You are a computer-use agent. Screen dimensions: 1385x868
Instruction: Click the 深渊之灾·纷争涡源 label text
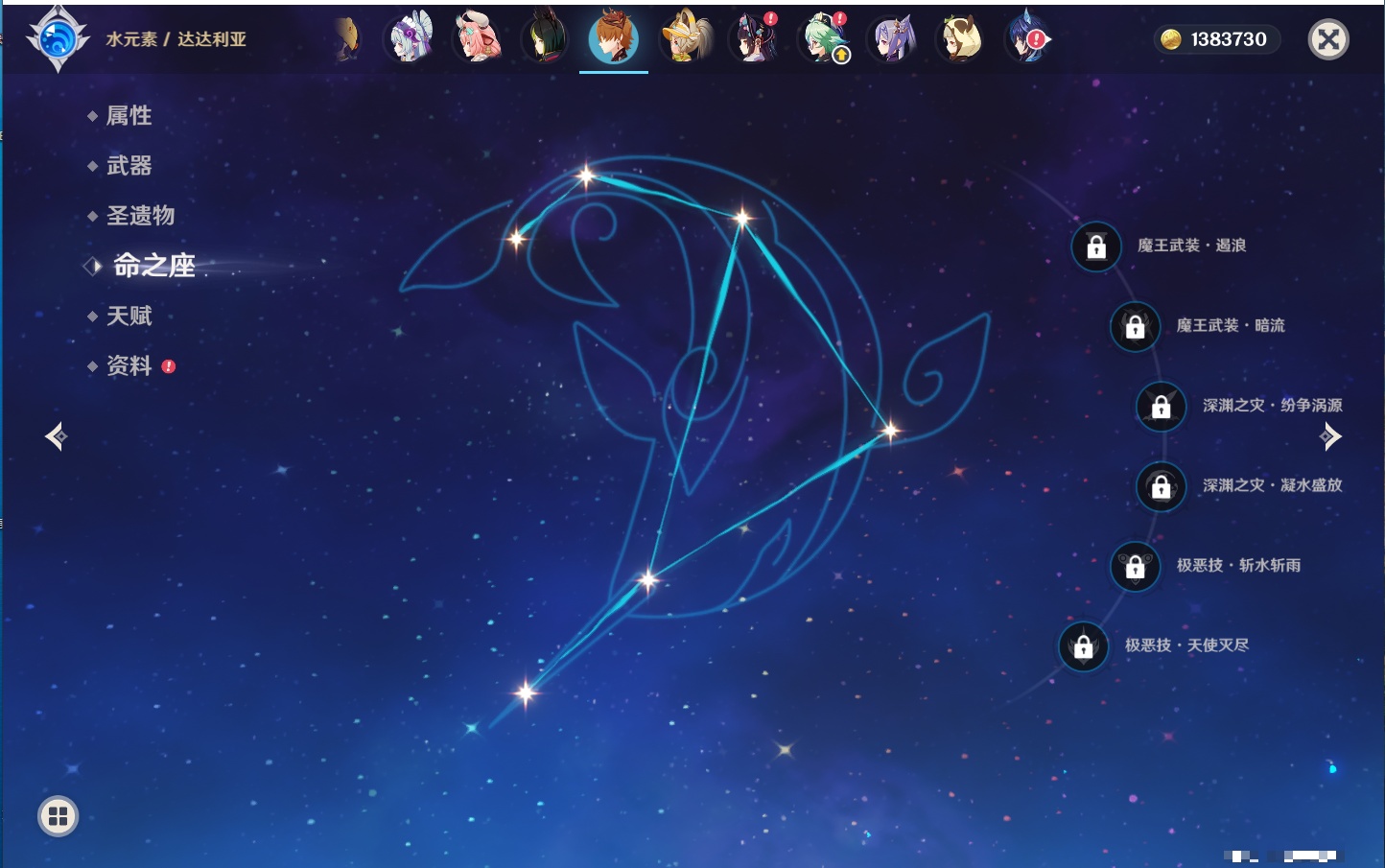pos(1273,405)
